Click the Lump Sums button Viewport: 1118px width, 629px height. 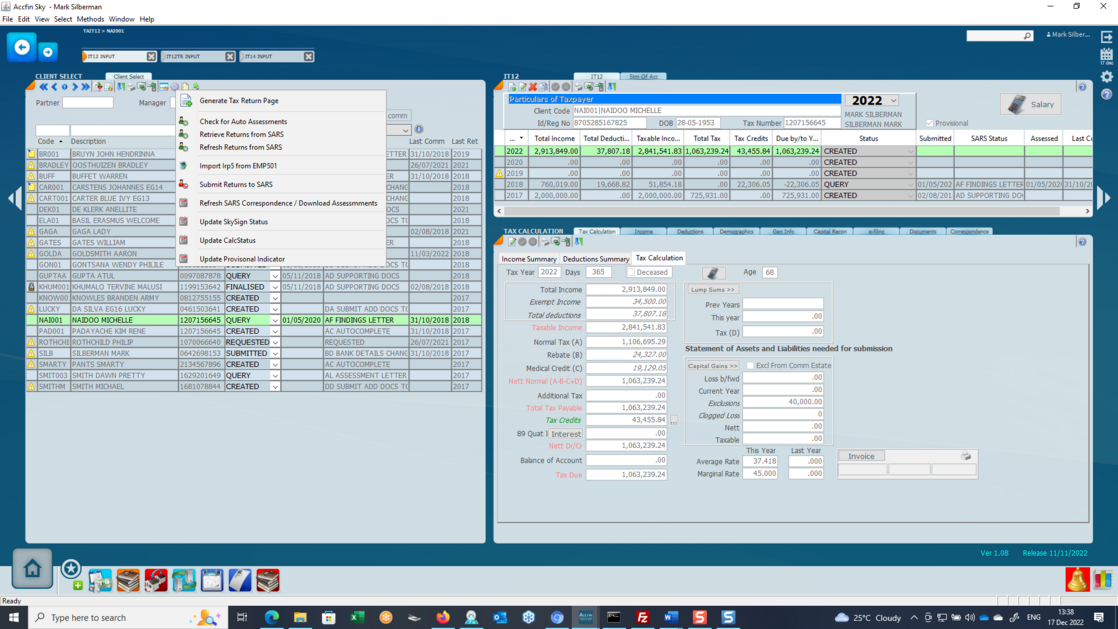712,290
